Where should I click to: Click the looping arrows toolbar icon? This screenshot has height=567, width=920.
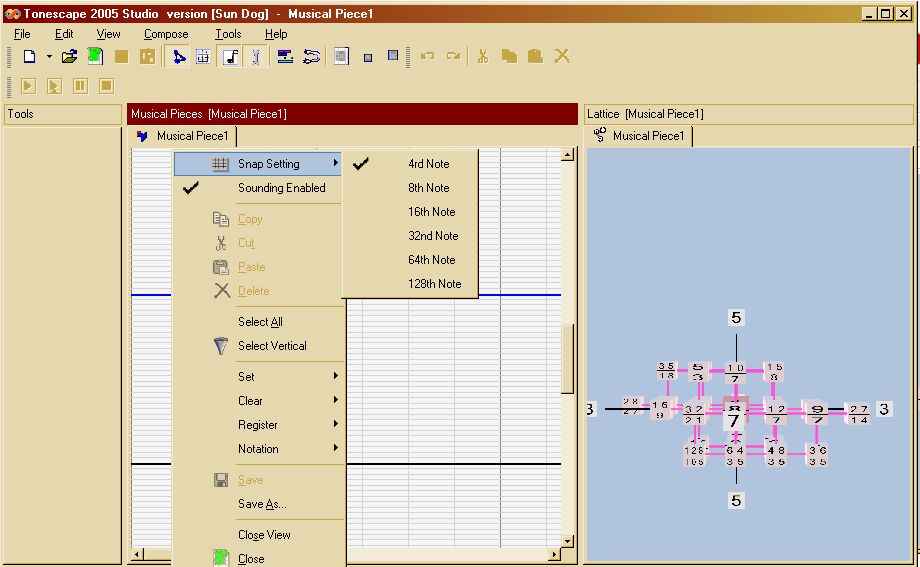pyautogui.click(x=311, y=56)
